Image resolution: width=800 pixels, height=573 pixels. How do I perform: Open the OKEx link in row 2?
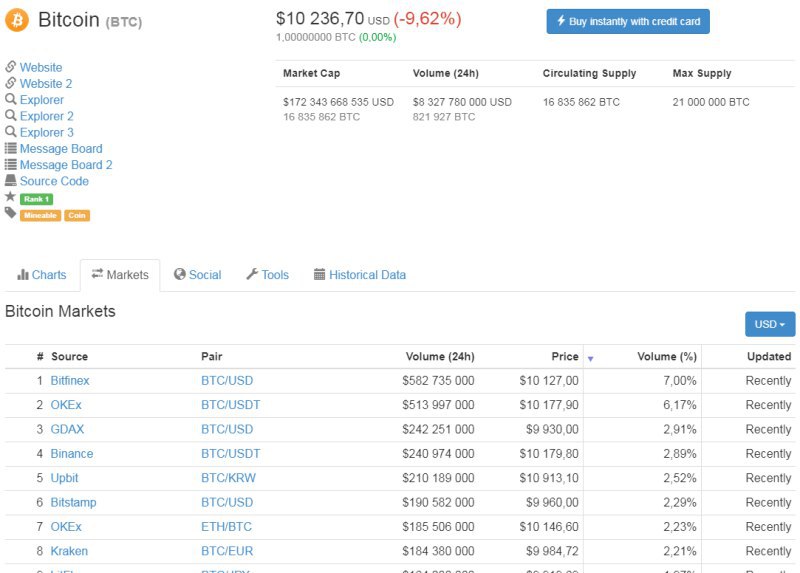point(66,405)
